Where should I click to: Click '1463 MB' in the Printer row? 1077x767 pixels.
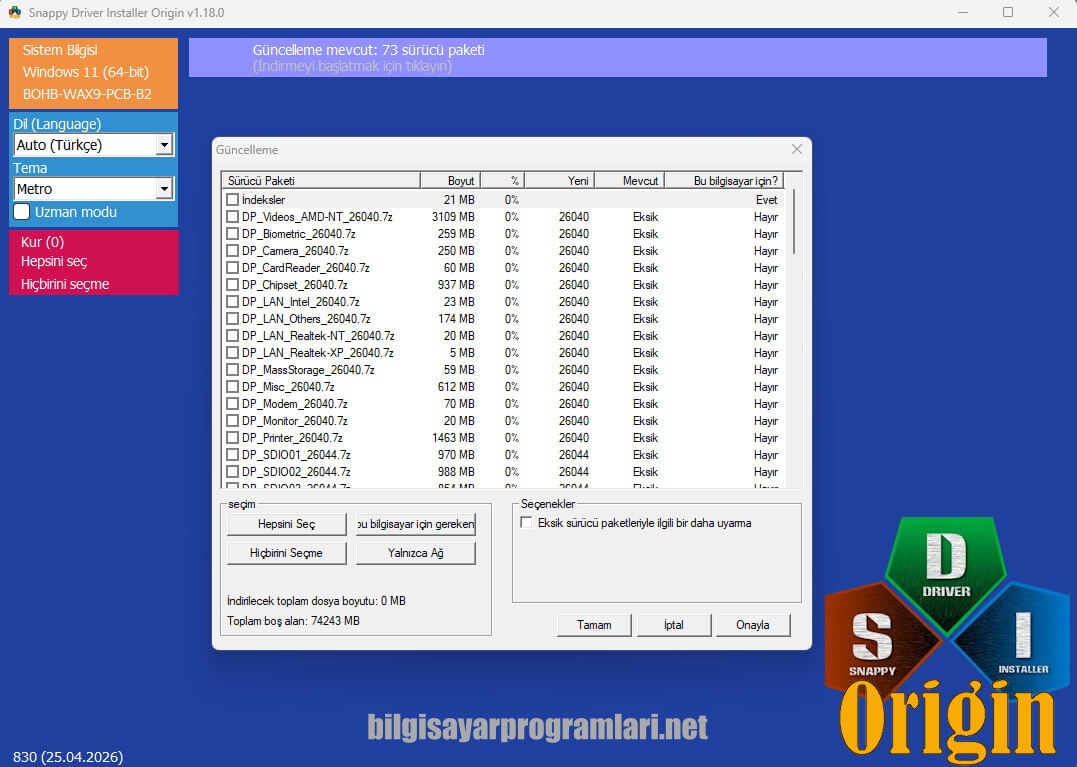click(453, 437)
